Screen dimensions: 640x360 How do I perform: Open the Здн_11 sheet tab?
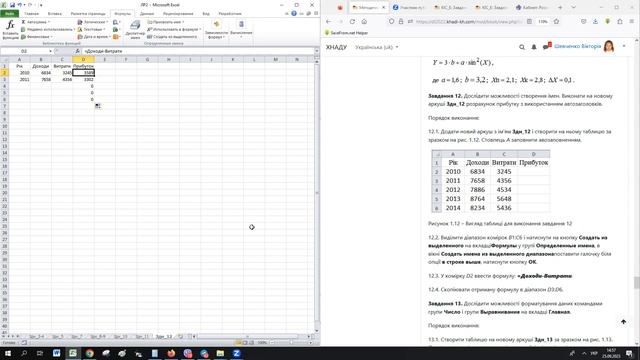pyautogui.click(x=142, y=337)
